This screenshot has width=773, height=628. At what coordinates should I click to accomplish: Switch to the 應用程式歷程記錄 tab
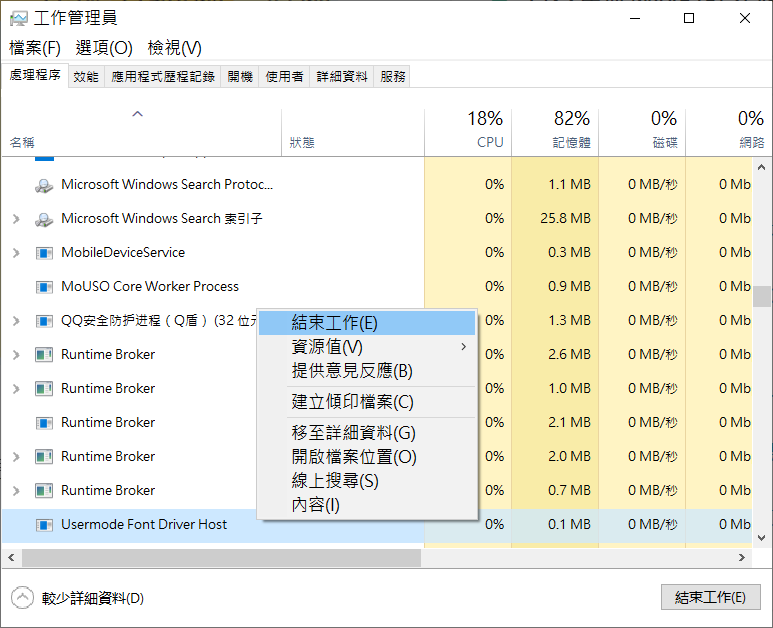click(163, 76)
